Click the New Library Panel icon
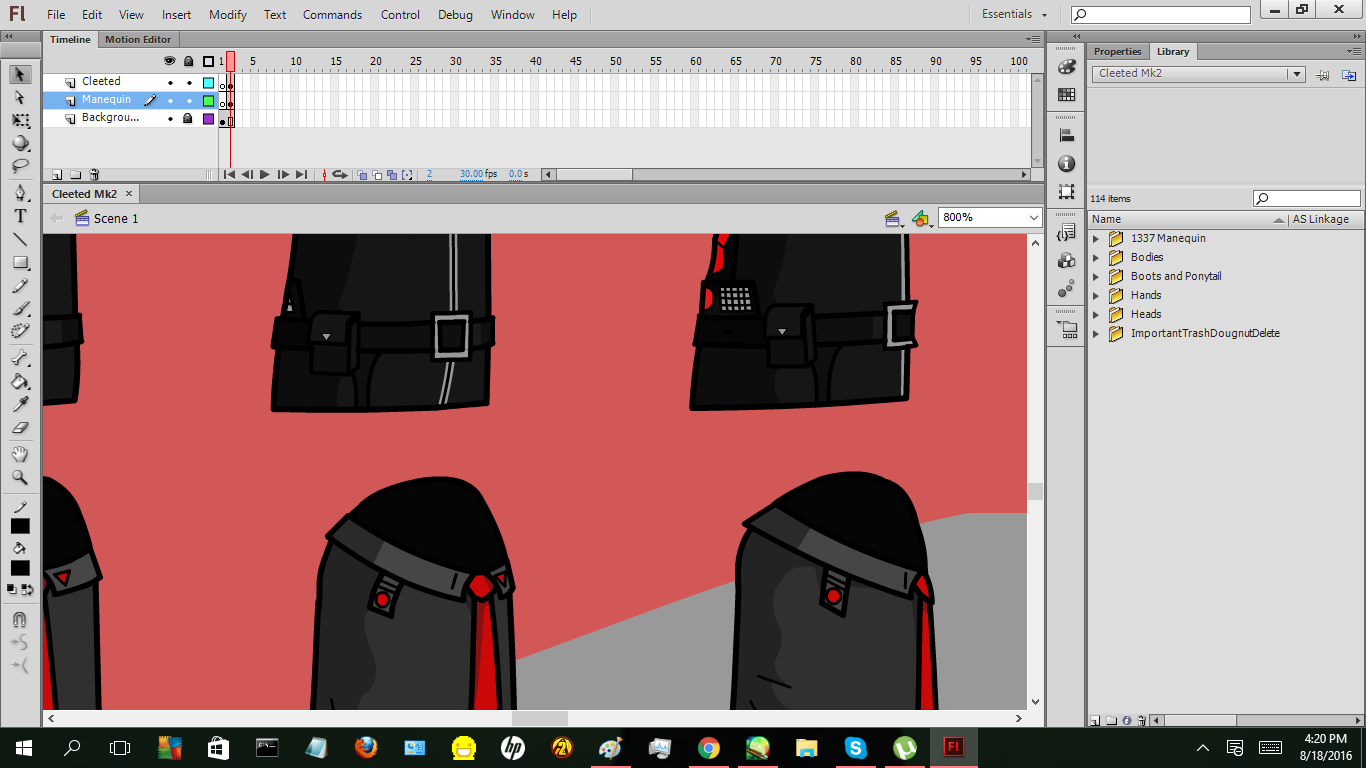 (x=1349, y=74)
